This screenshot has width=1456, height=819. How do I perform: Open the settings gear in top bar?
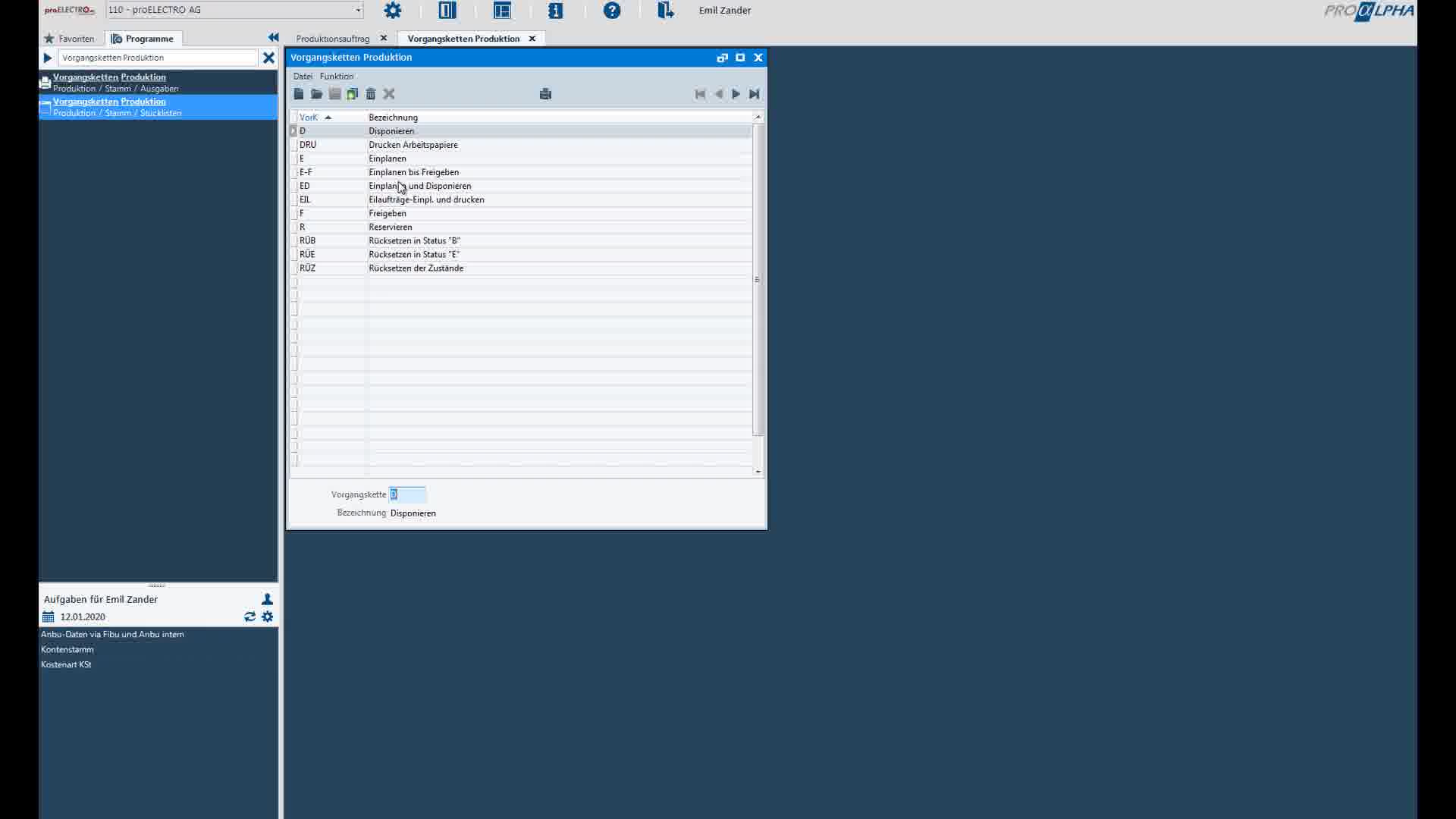392,11
